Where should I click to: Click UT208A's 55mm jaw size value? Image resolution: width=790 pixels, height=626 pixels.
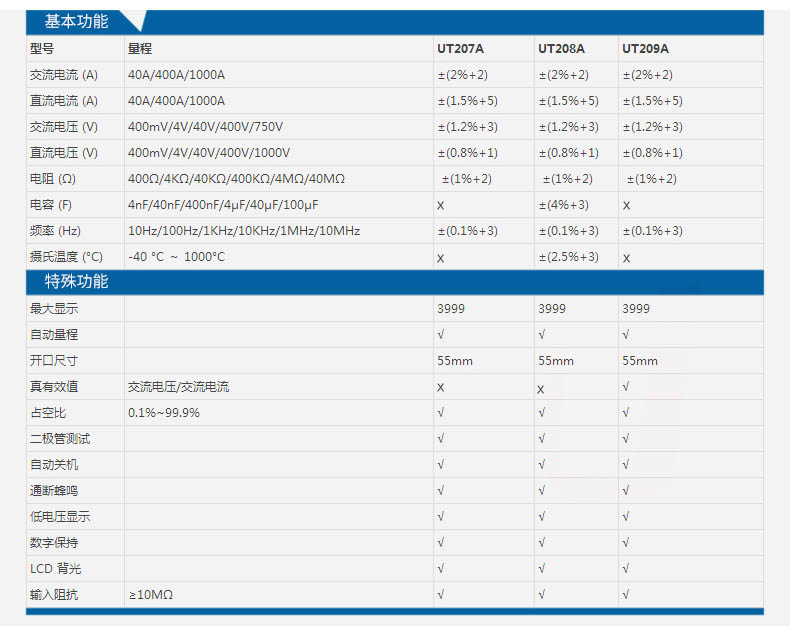pos(556,361)
